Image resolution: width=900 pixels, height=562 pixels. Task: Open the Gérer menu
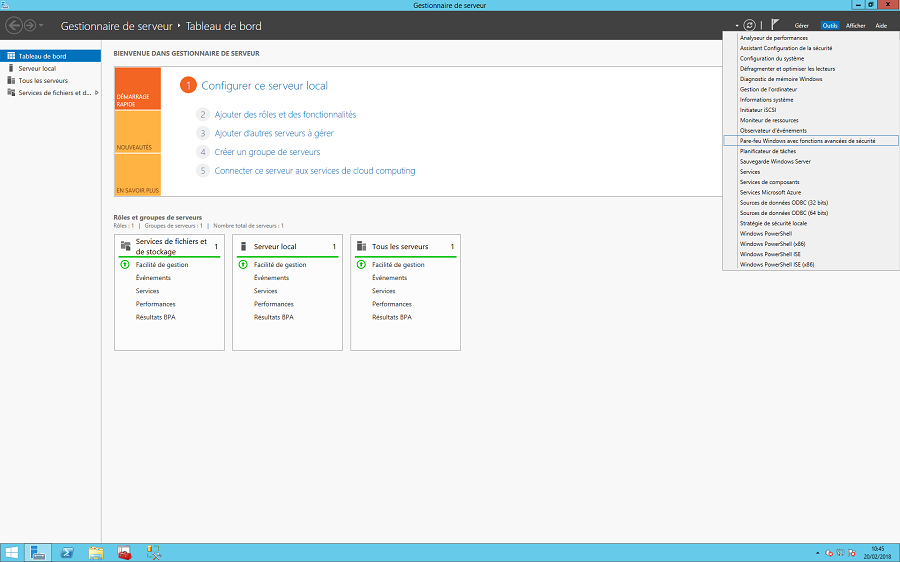pyautogui.click(x=801, y=25)
